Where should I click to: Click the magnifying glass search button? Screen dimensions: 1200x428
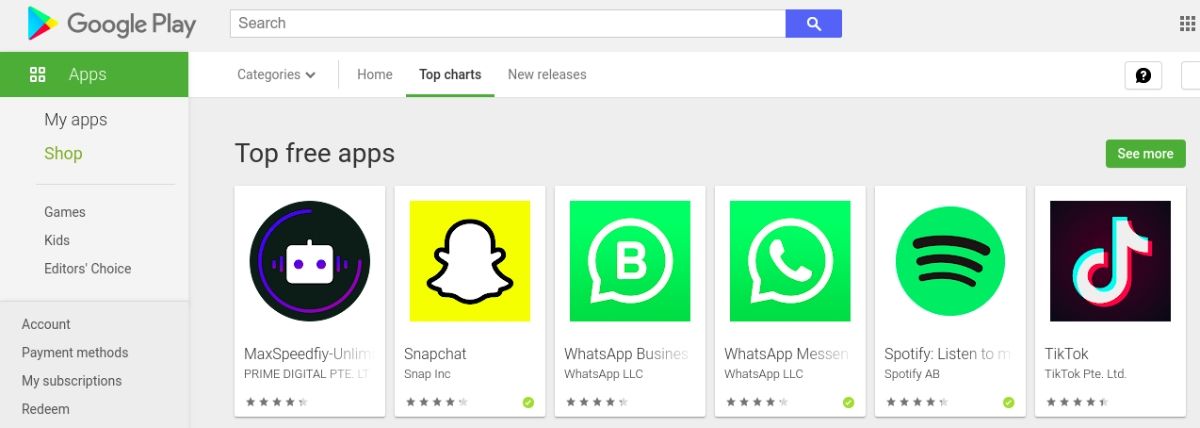pyautogui.click(x=813, y=24)
